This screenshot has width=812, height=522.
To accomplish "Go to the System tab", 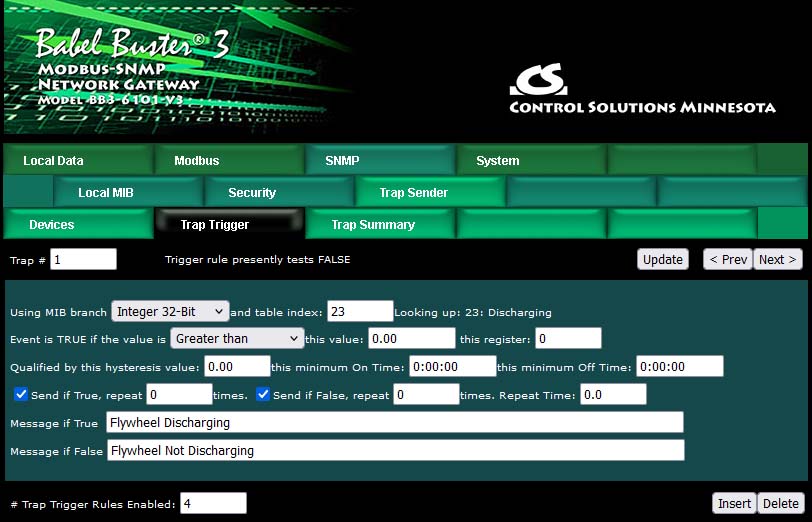I will 497,160.
